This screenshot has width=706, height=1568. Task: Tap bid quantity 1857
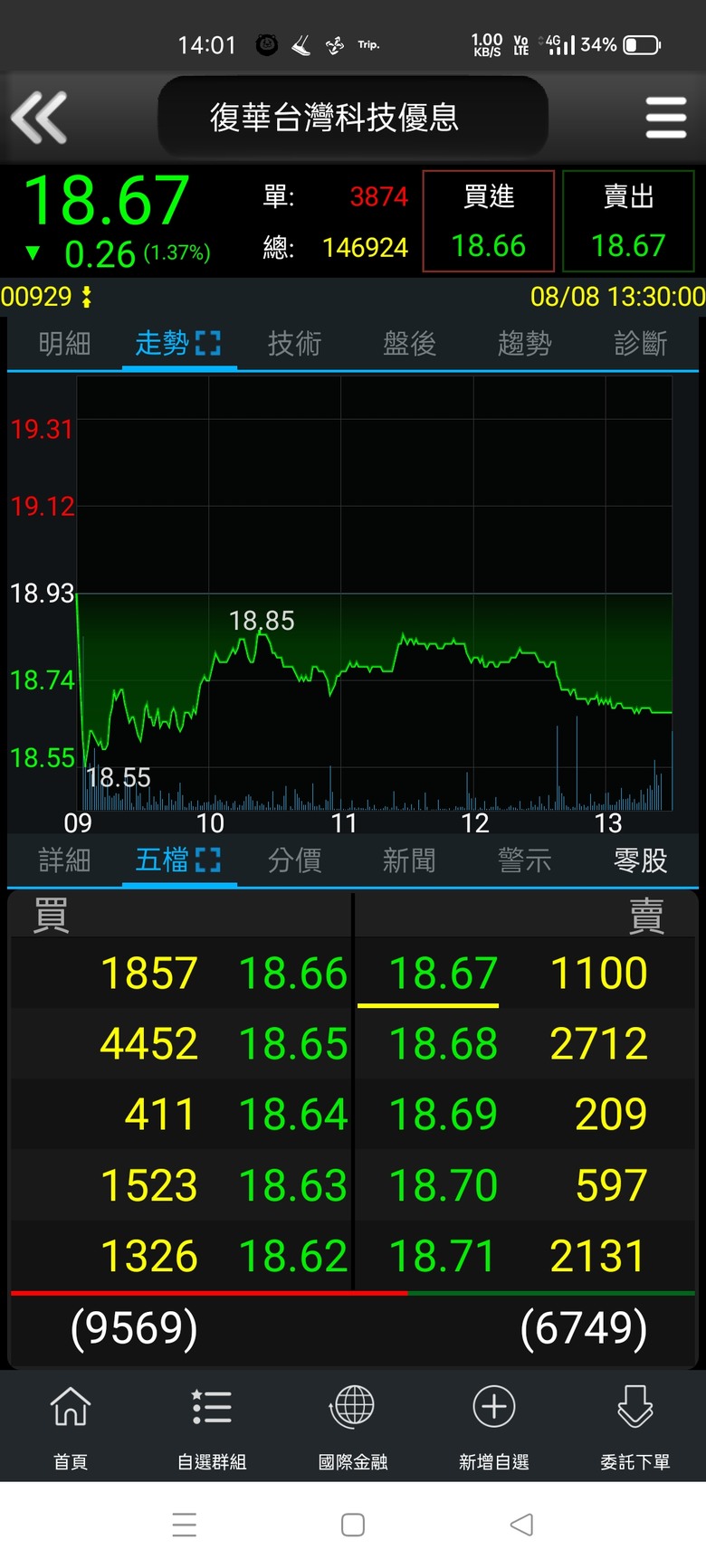149,974
